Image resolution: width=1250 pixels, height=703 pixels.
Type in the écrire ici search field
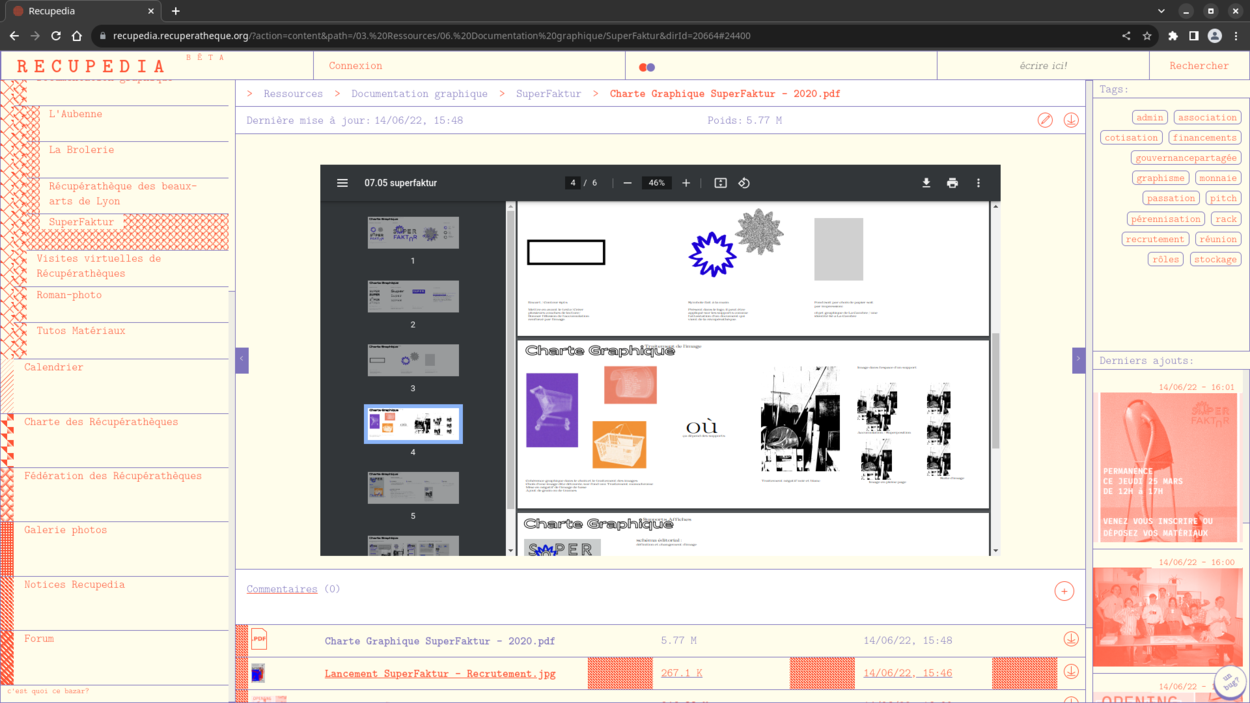[x=1043, y=66]
